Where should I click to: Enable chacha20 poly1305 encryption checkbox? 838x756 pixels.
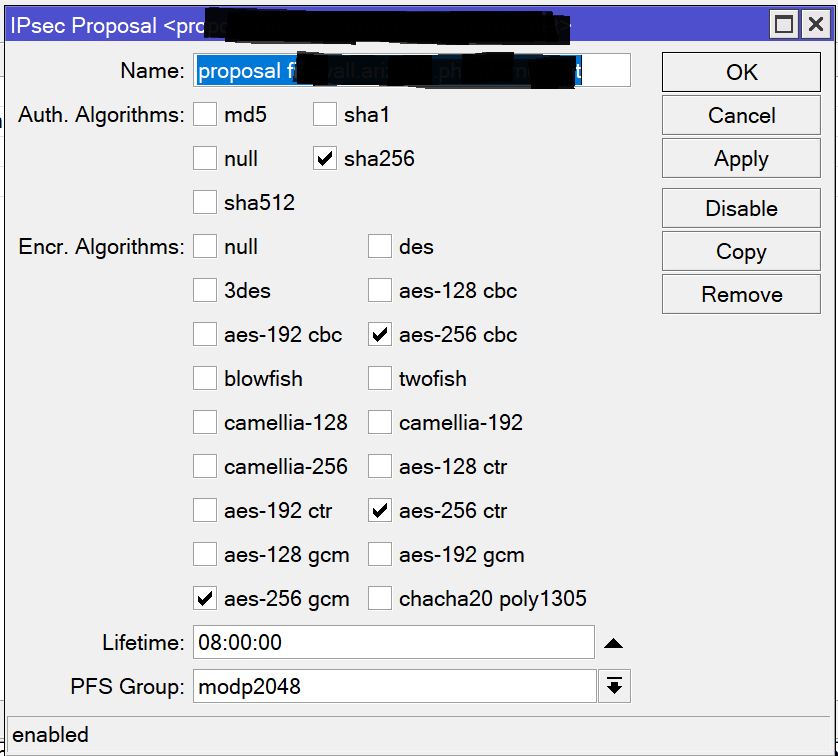[379, 598]
